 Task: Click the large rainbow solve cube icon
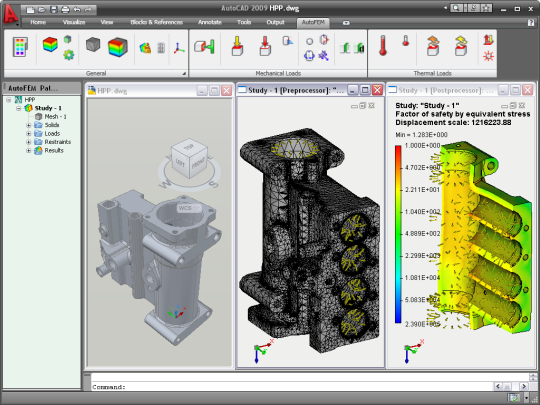[x=118, y=47]
